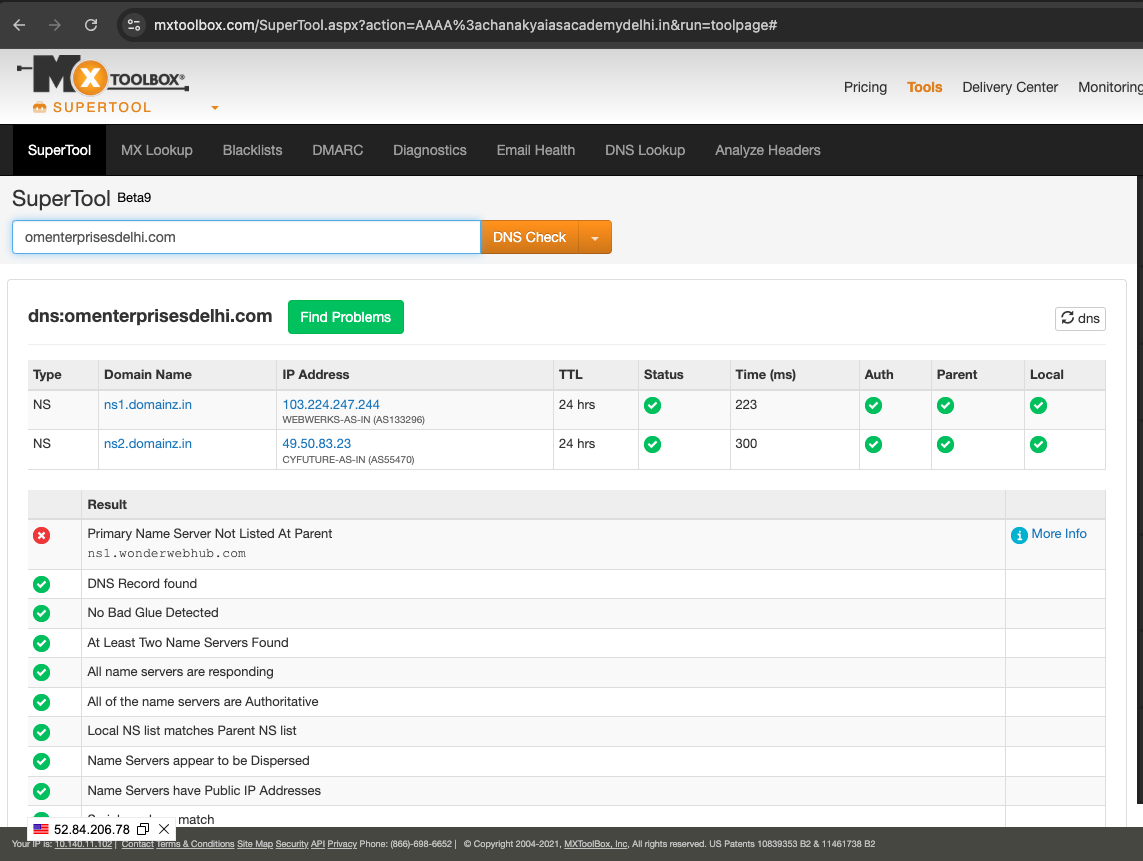Click the copy IP address icon beside 52.84.206.78

click(143, 829)
